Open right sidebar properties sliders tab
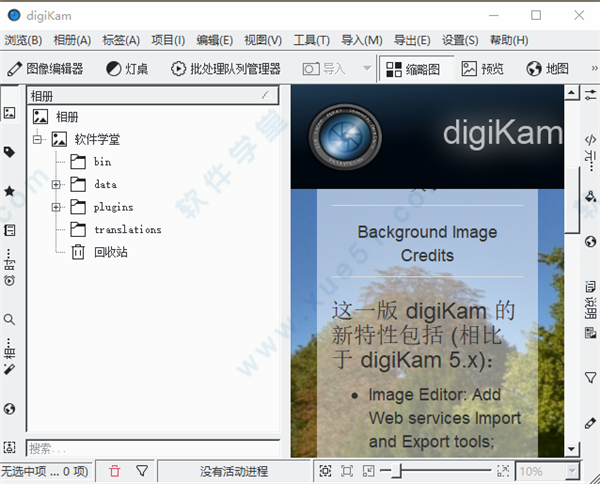The width and height of the screenshot is (600, 484). pos(590,95)
